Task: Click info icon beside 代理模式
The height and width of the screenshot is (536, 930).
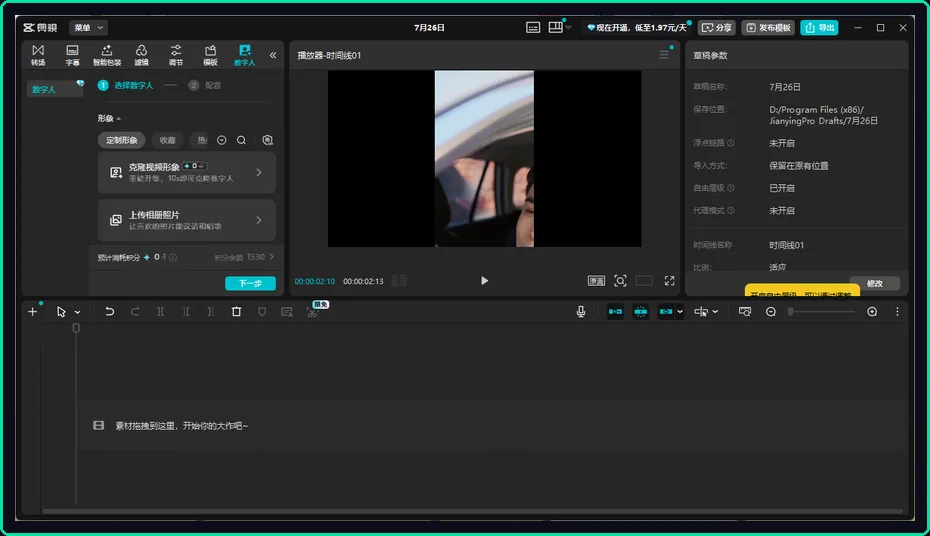Action: coord(731,210)
